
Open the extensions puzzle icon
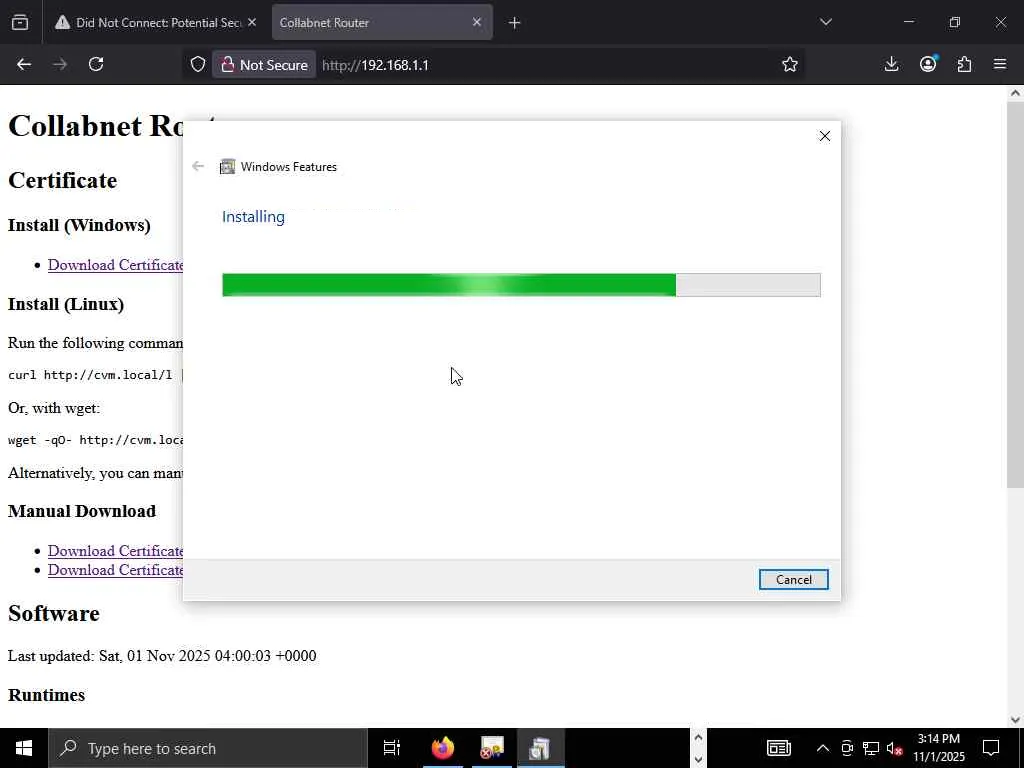[964, 64]
